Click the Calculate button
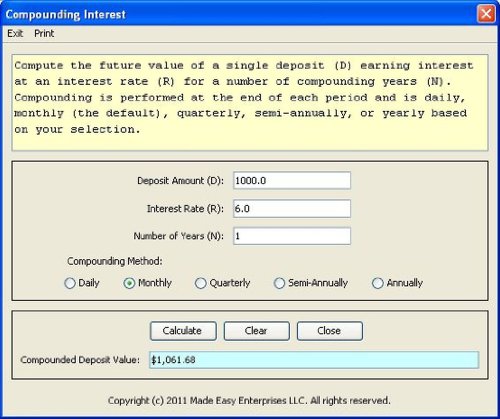 pos(183,331)
